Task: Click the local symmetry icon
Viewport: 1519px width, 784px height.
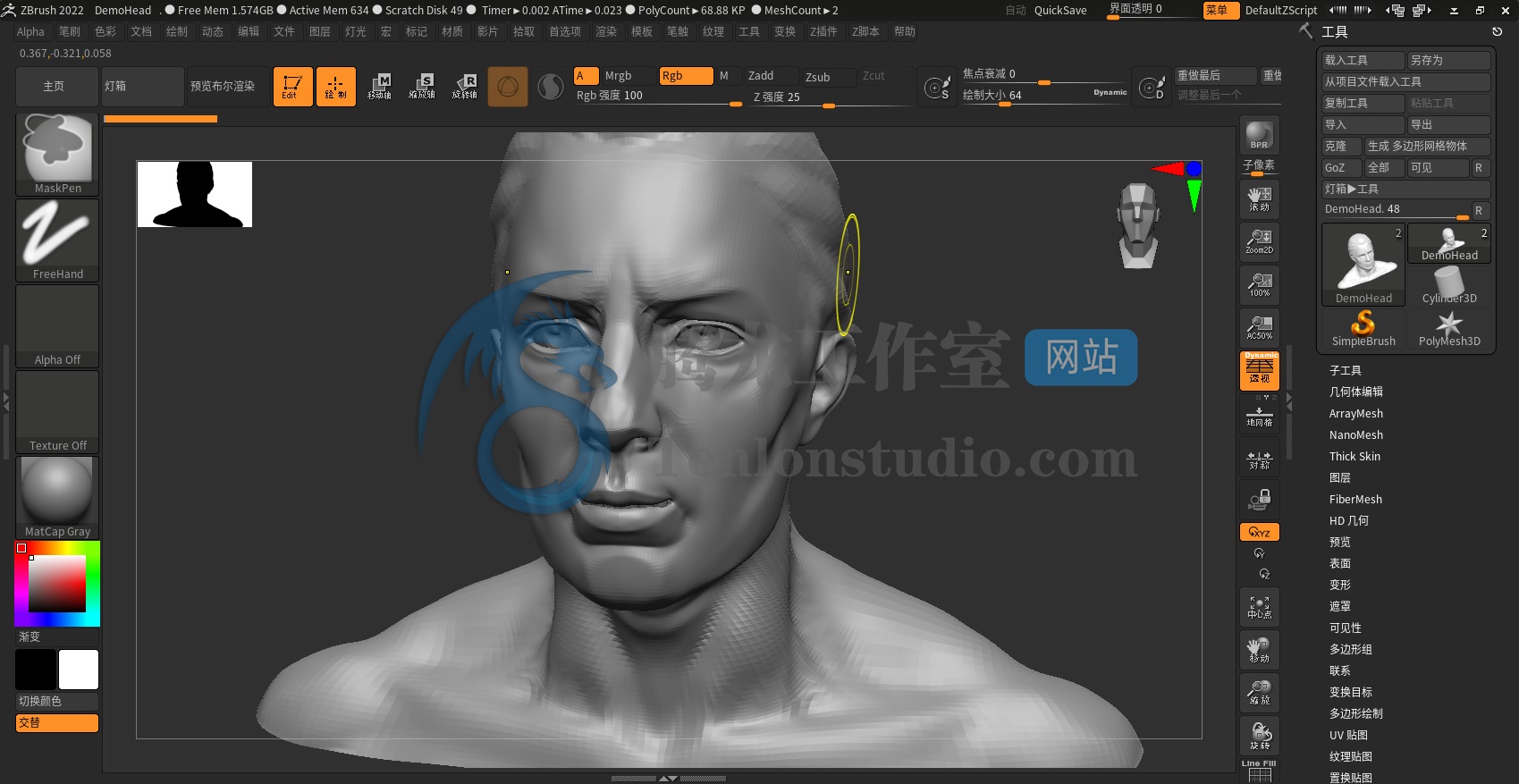Action: click(x=1259, y=459)
